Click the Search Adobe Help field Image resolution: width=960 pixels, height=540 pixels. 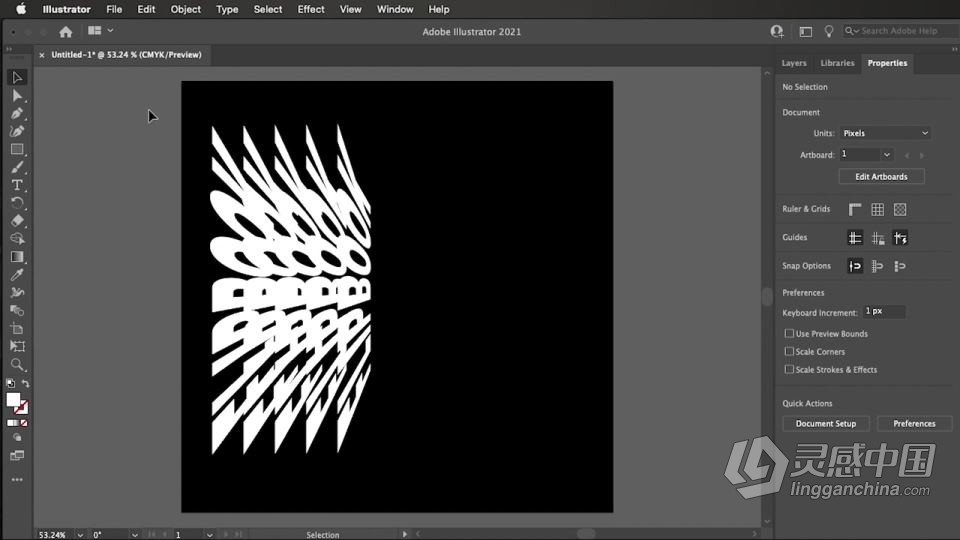click(x=901, y=31)
